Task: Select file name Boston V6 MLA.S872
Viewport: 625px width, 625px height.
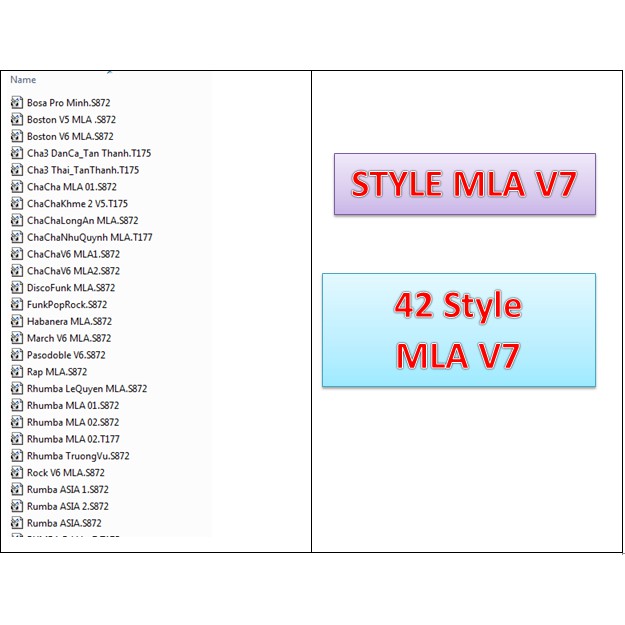Action: coord(70,136)
